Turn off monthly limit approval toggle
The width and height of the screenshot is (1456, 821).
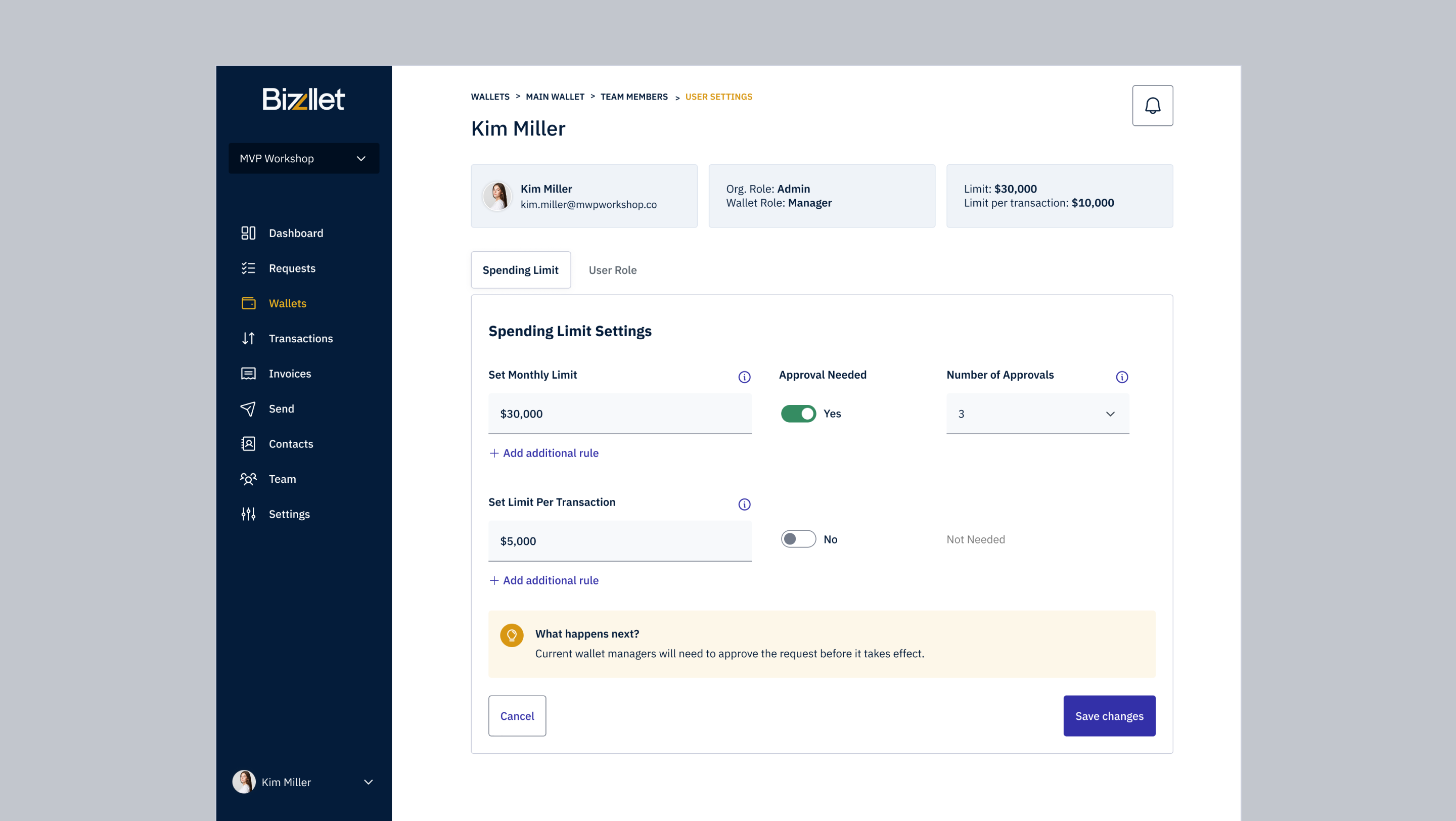pyautogui.click(x=798, y=414)
